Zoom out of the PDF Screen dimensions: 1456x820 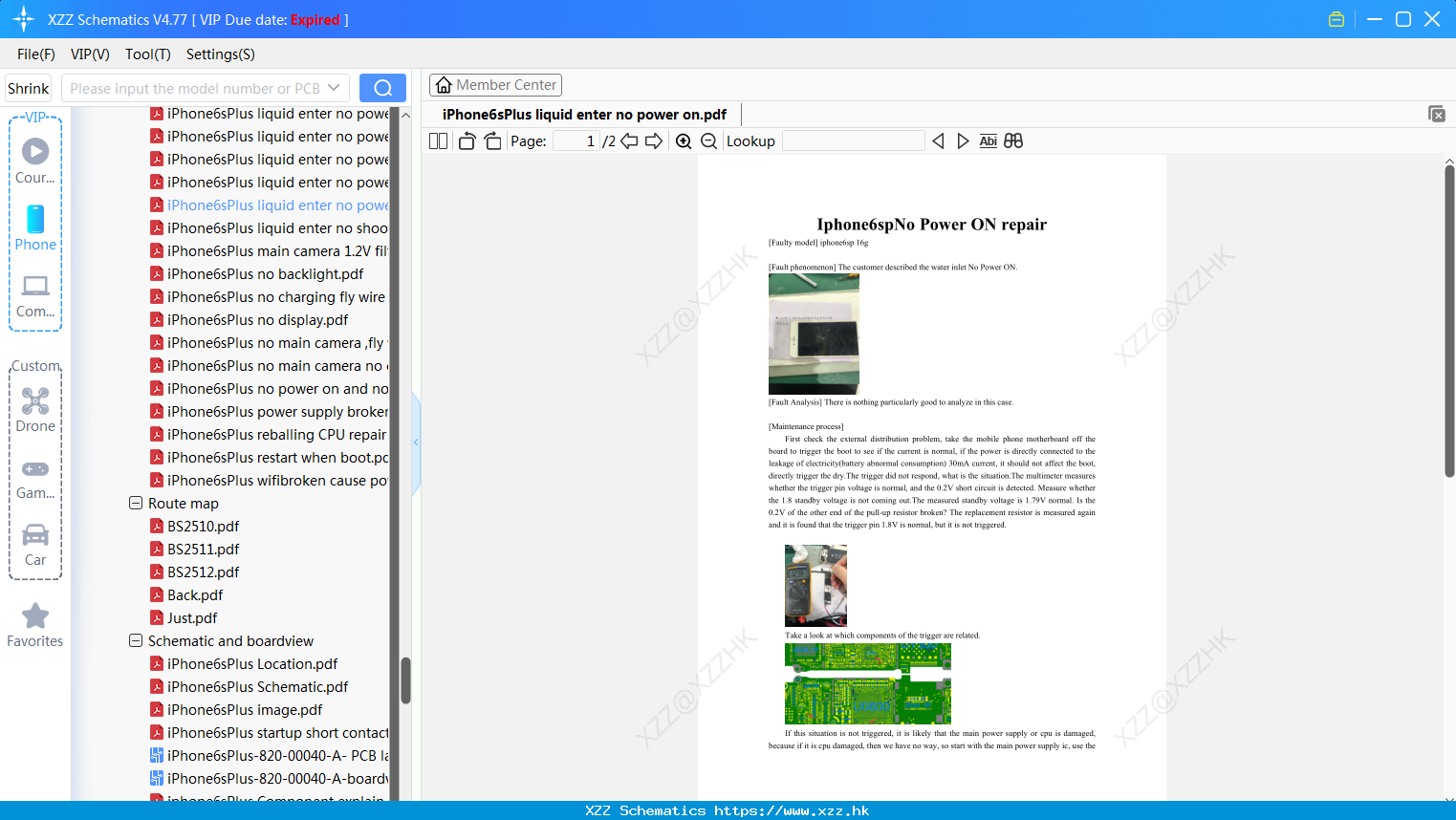(708, 141)
